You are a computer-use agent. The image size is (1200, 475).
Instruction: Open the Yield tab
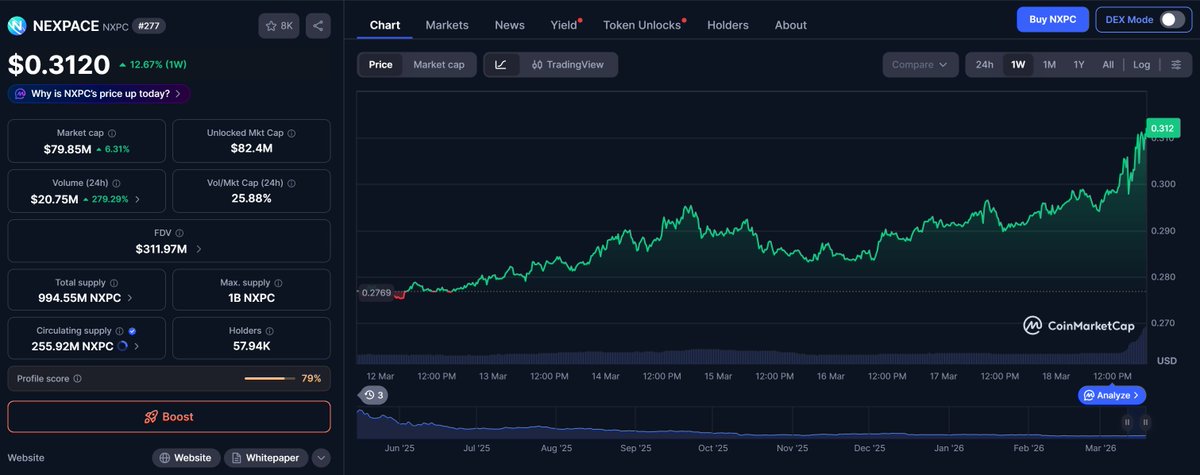click(x=564, y=25)
